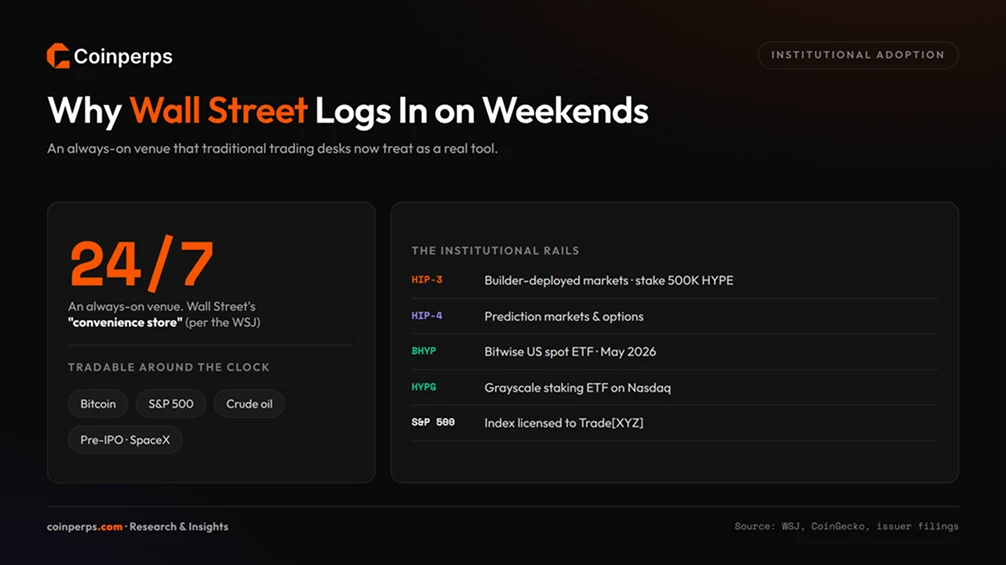This screenshot has width=1006, height=565.
Task: Click the Research & Insights footer text
Action: click(x=179, y=527)
